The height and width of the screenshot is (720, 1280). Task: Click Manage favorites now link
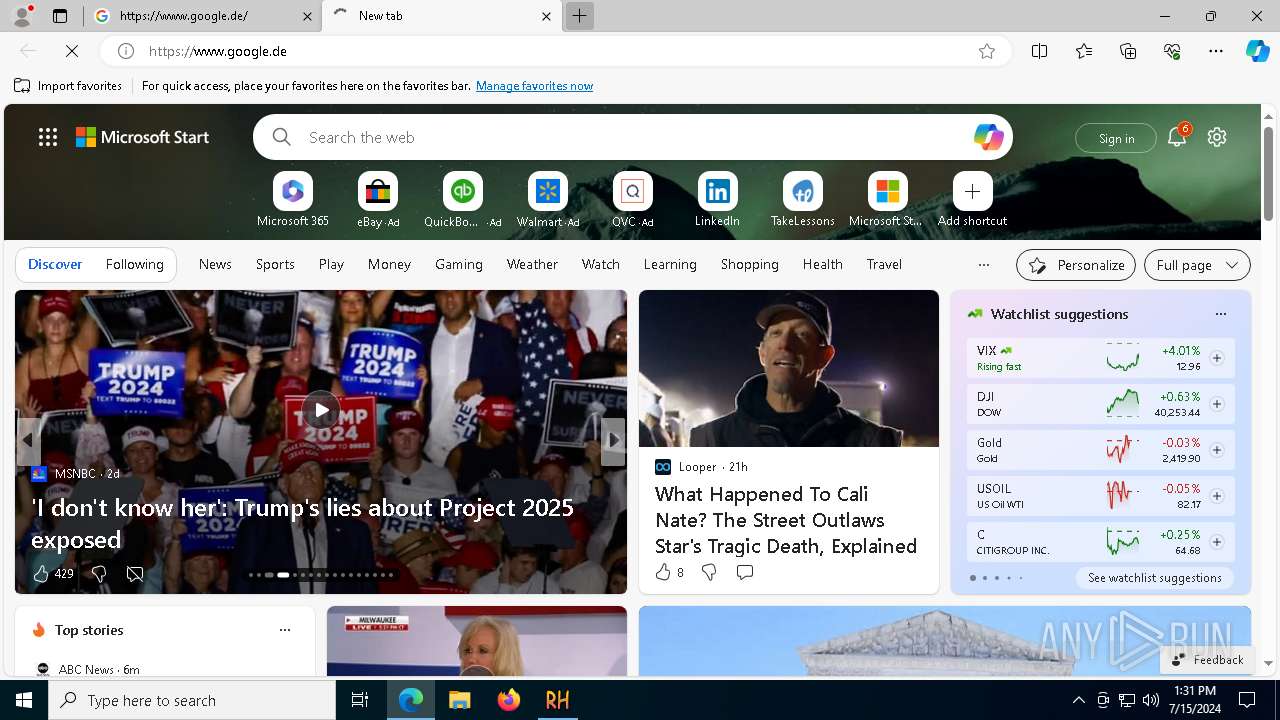534,86
